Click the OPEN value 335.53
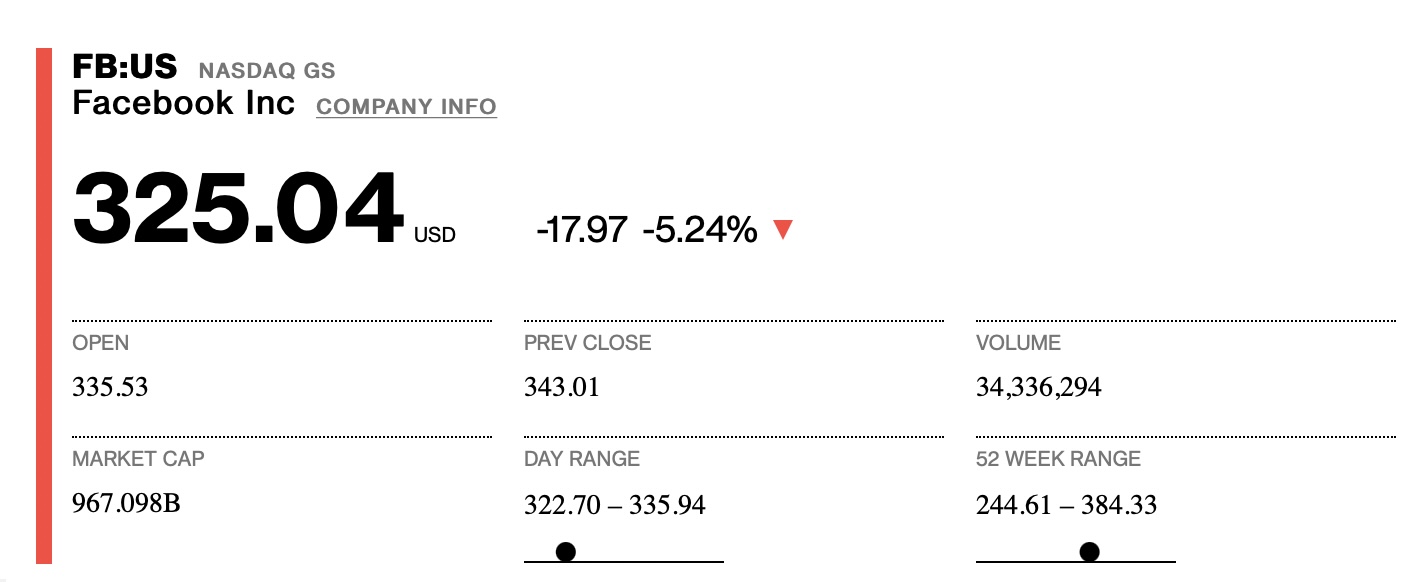The width and height of the screenshot is (1420, 582). 110,387
